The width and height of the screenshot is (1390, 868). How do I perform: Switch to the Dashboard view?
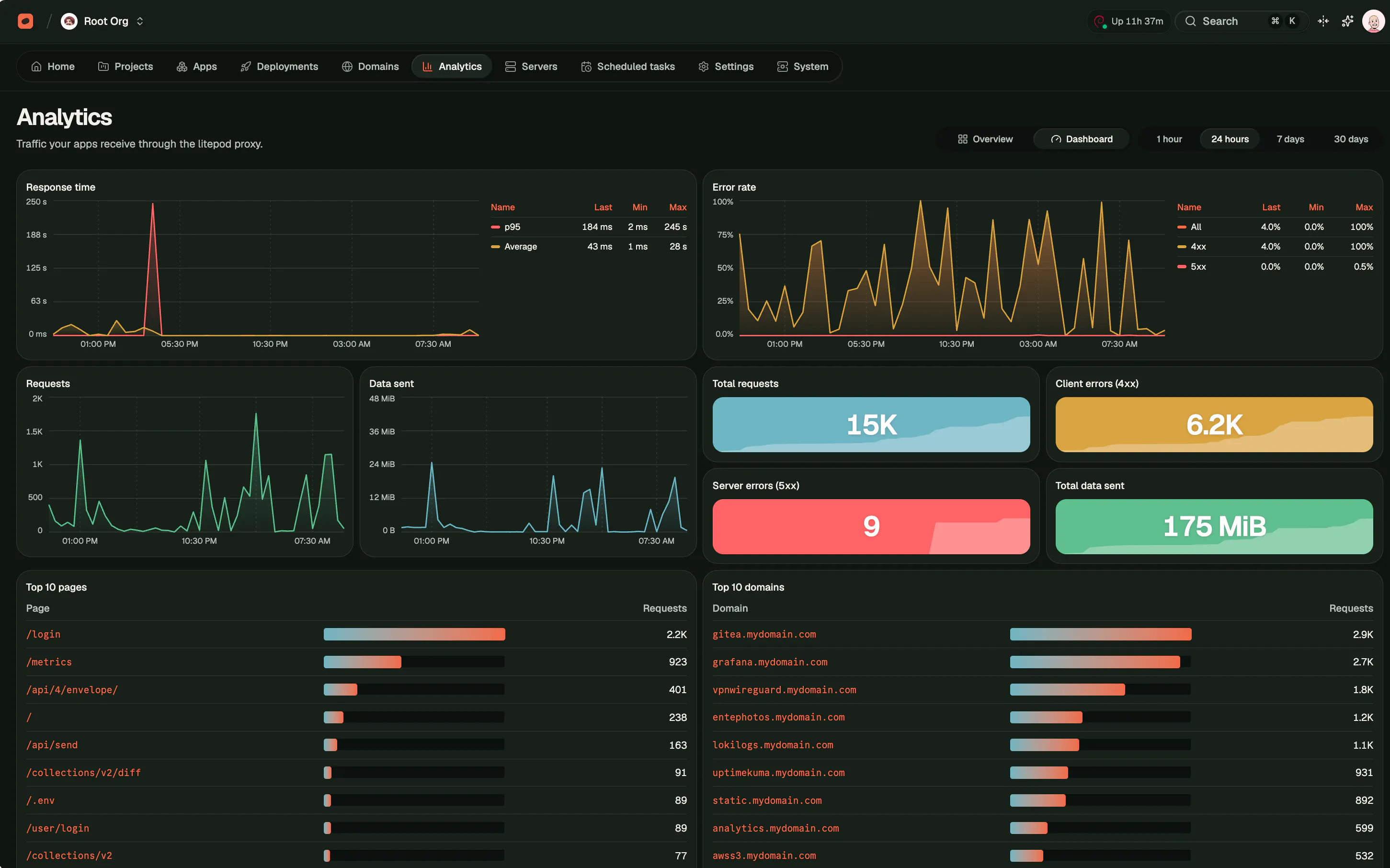coord(1081,139)
